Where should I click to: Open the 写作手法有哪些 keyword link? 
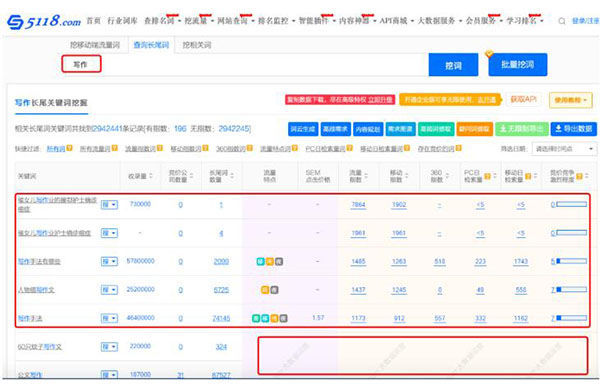pyautogui.click(x=39, y=261)
